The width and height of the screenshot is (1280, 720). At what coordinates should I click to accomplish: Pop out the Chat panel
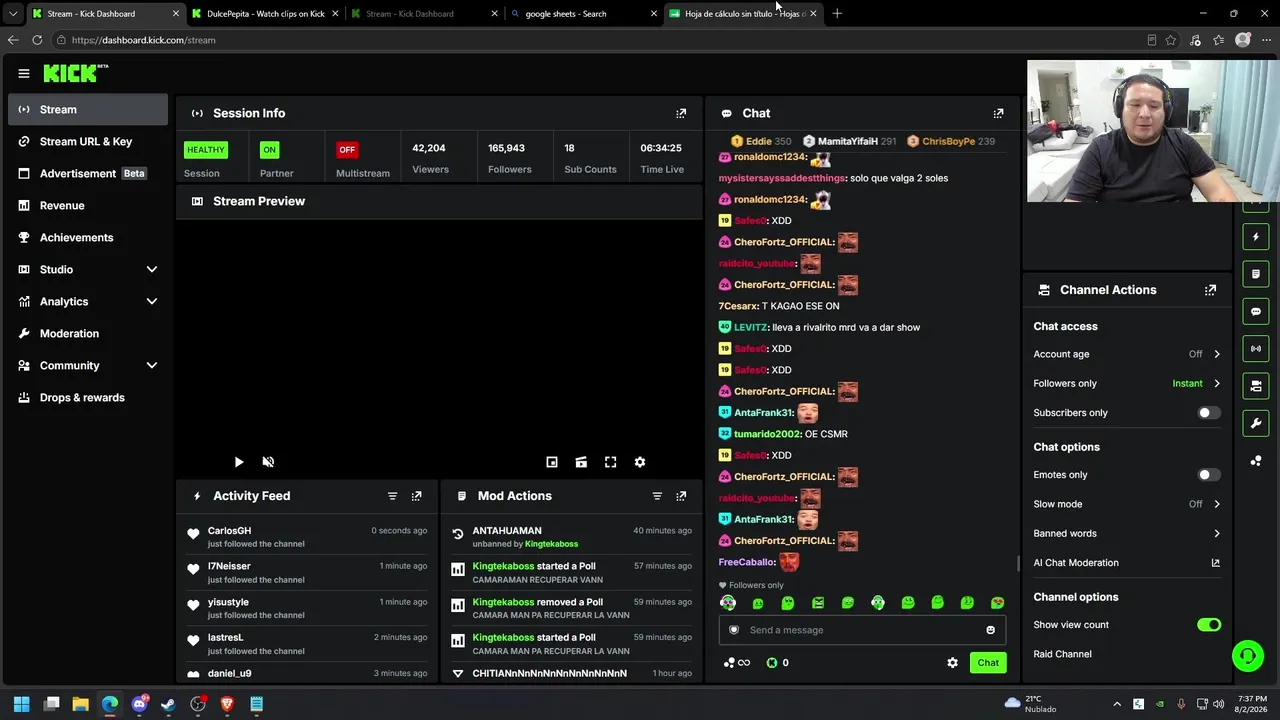(998, 113)
